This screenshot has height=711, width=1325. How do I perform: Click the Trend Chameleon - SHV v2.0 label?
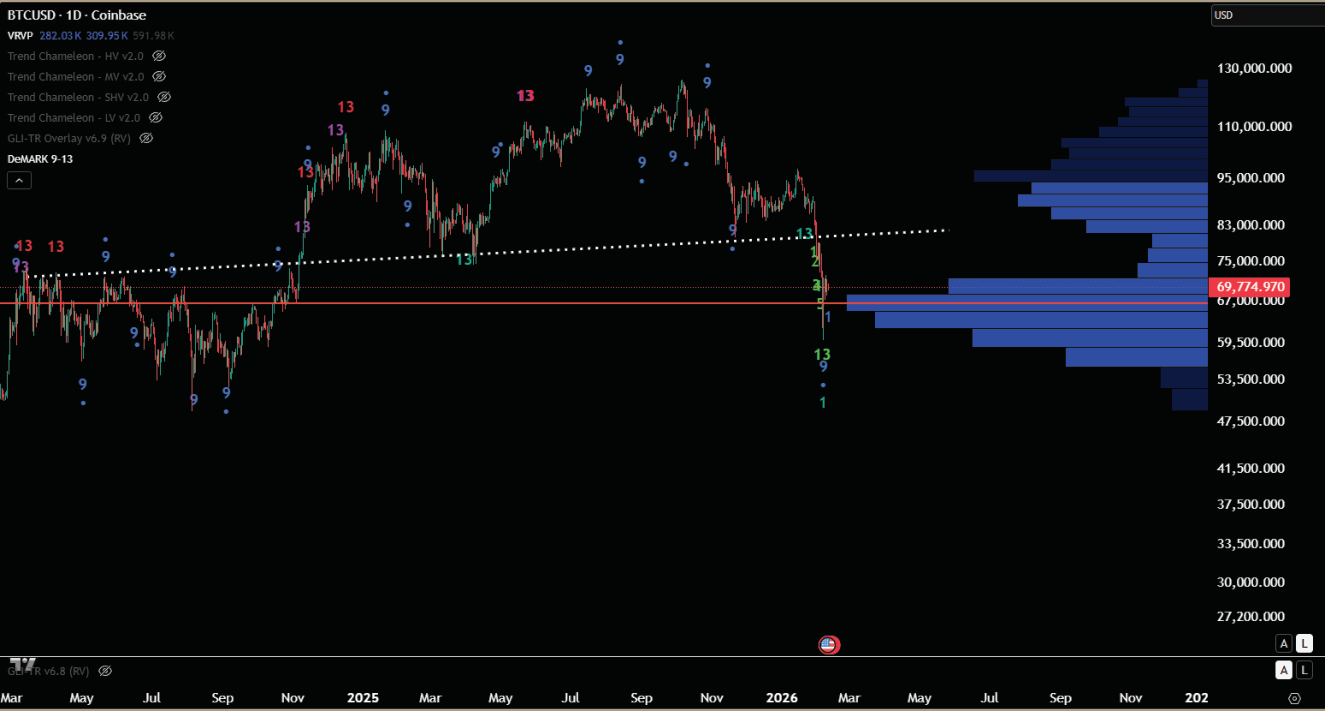coord(78,97)
